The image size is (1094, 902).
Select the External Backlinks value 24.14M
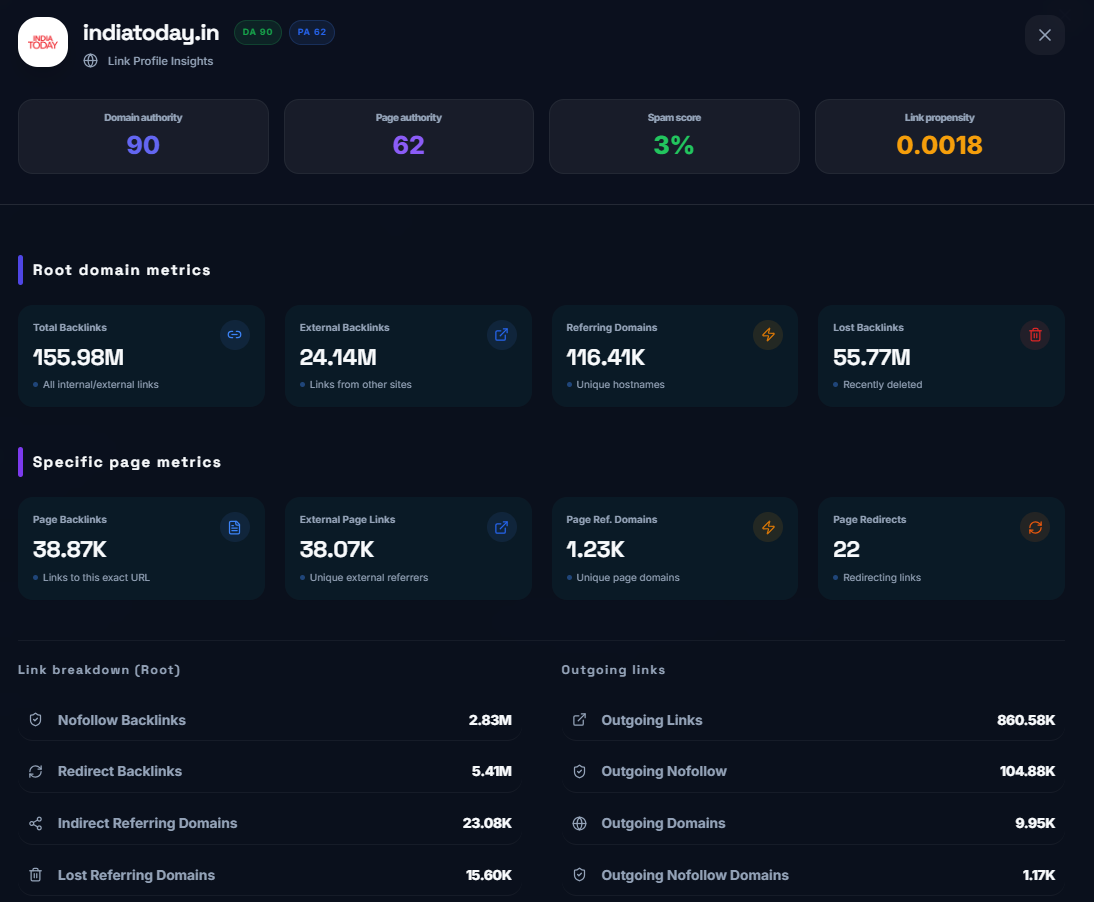[338, 357]
